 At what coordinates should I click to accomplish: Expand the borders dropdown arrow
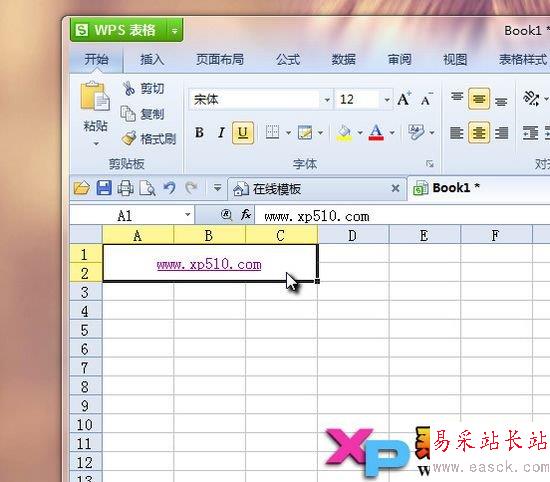coord(288,133)
